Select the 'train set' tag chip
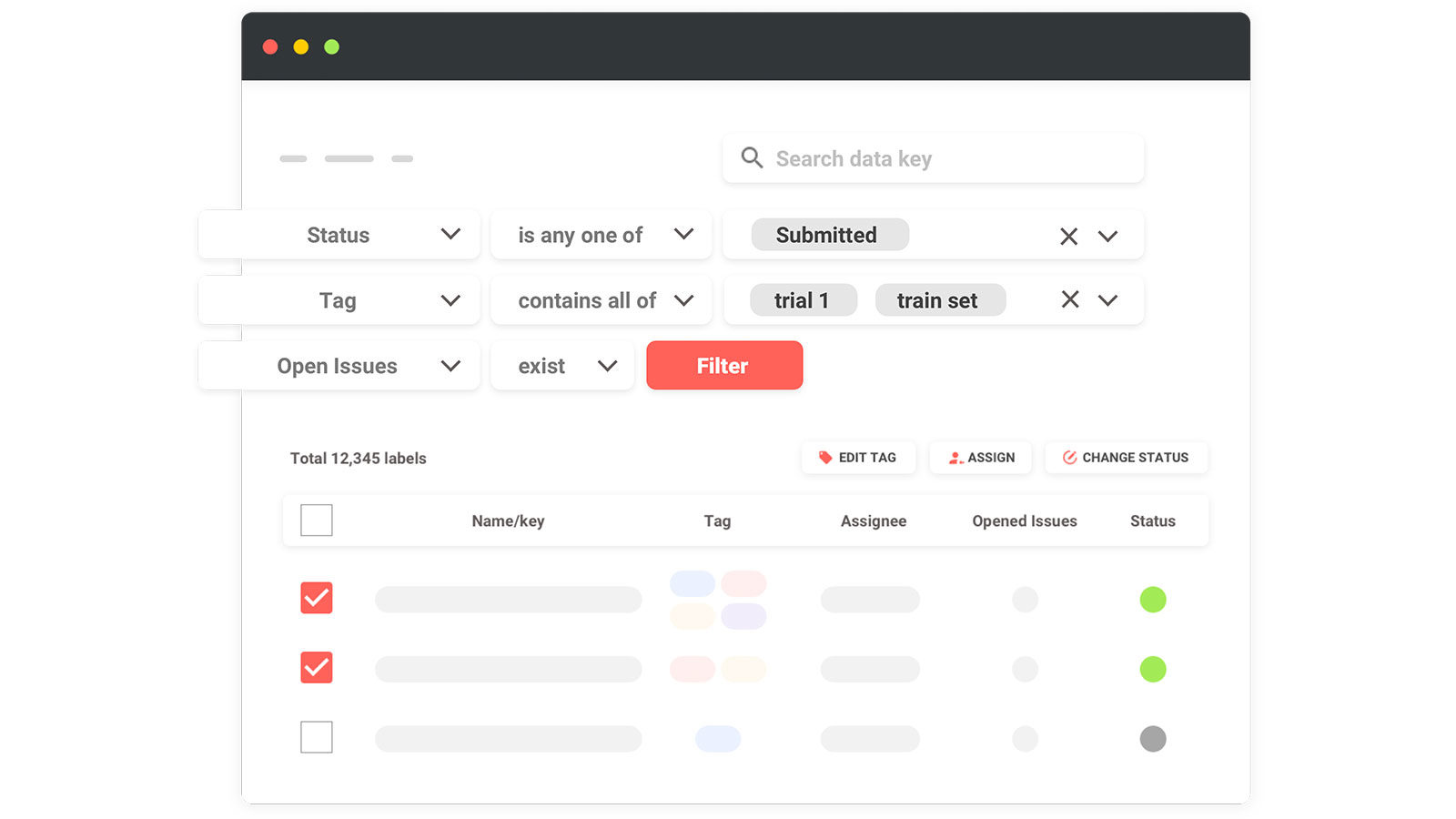1456x819 pixels. (x=940, y=300)
